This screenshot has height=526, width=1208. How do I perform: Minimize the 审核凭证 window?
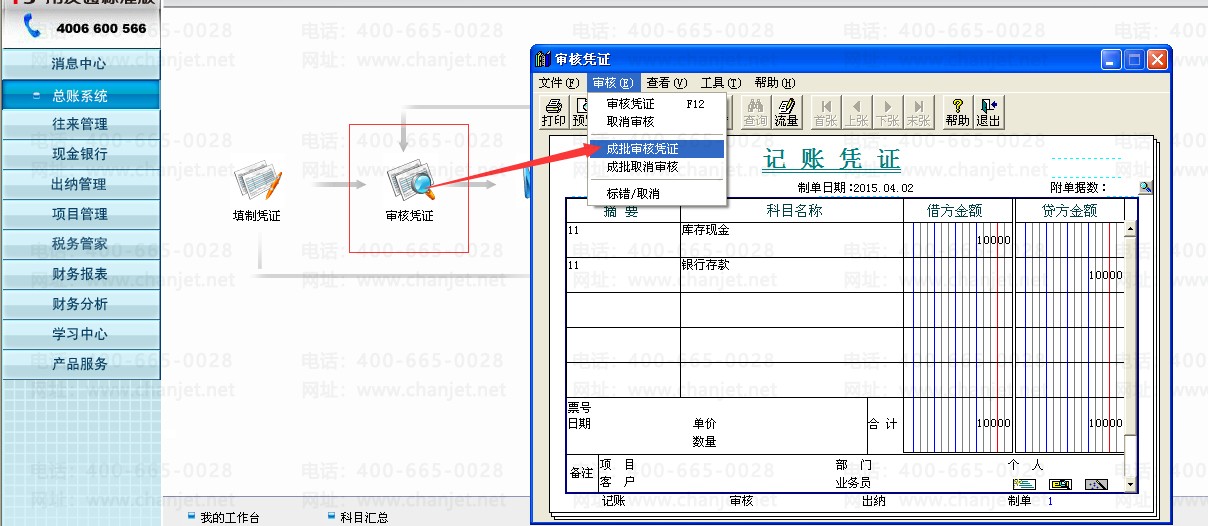click(x=1112, y=60)
